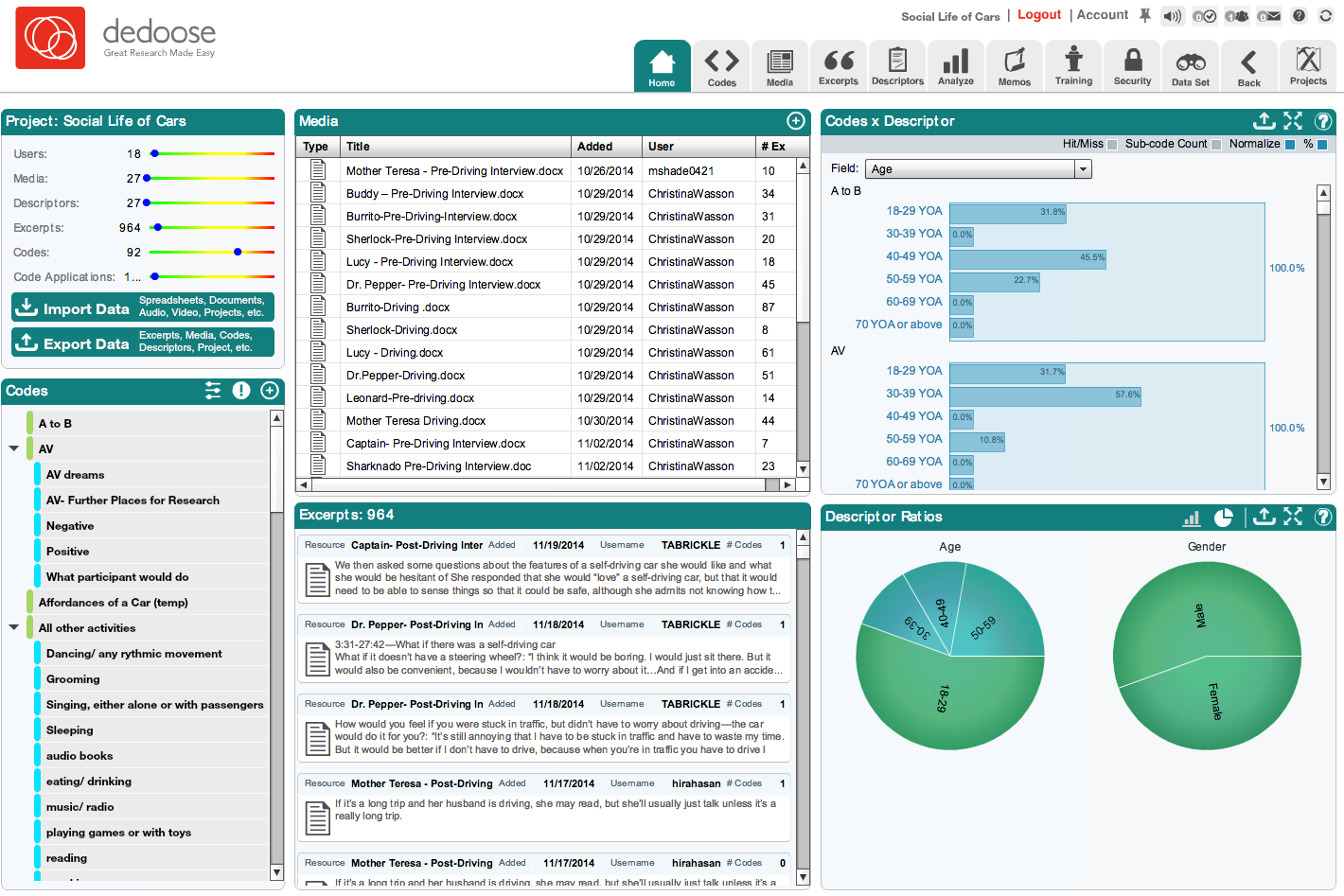Adjust the Users count slider handle
Image resolution: width=1344 pixels, height=896 pixels.
(x=155, y=153)
